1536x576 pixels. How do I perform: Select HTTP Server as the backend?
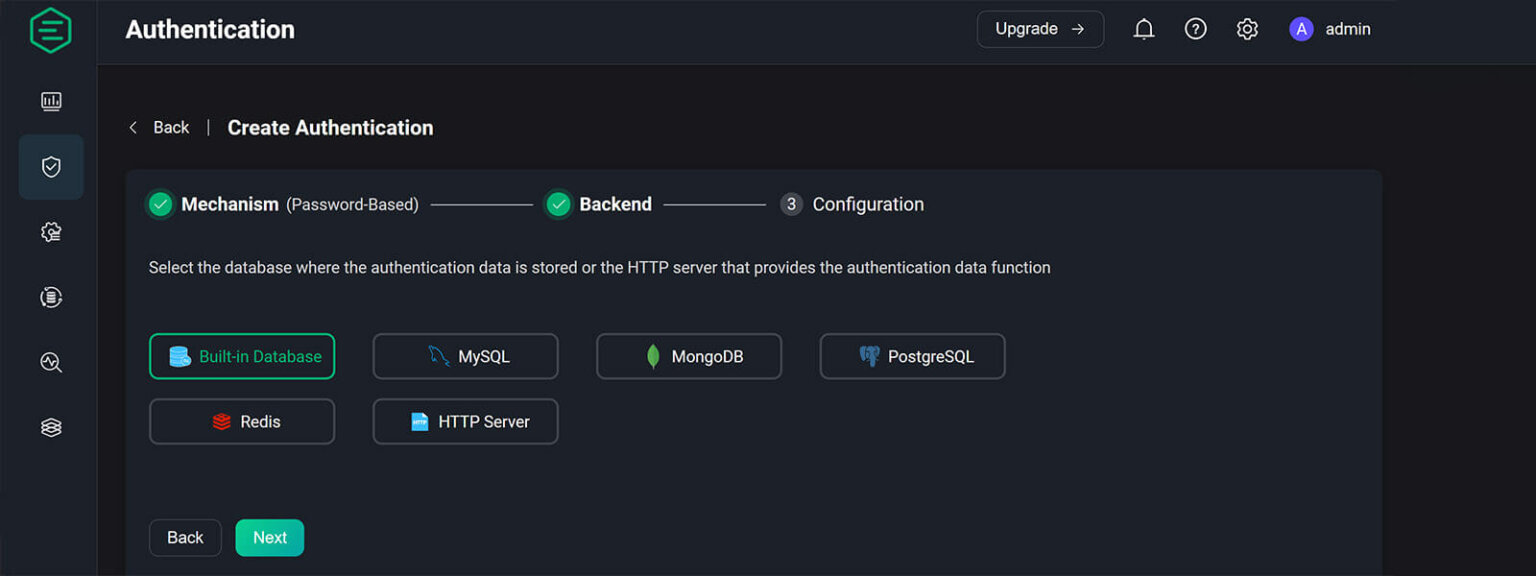point(465,421)
